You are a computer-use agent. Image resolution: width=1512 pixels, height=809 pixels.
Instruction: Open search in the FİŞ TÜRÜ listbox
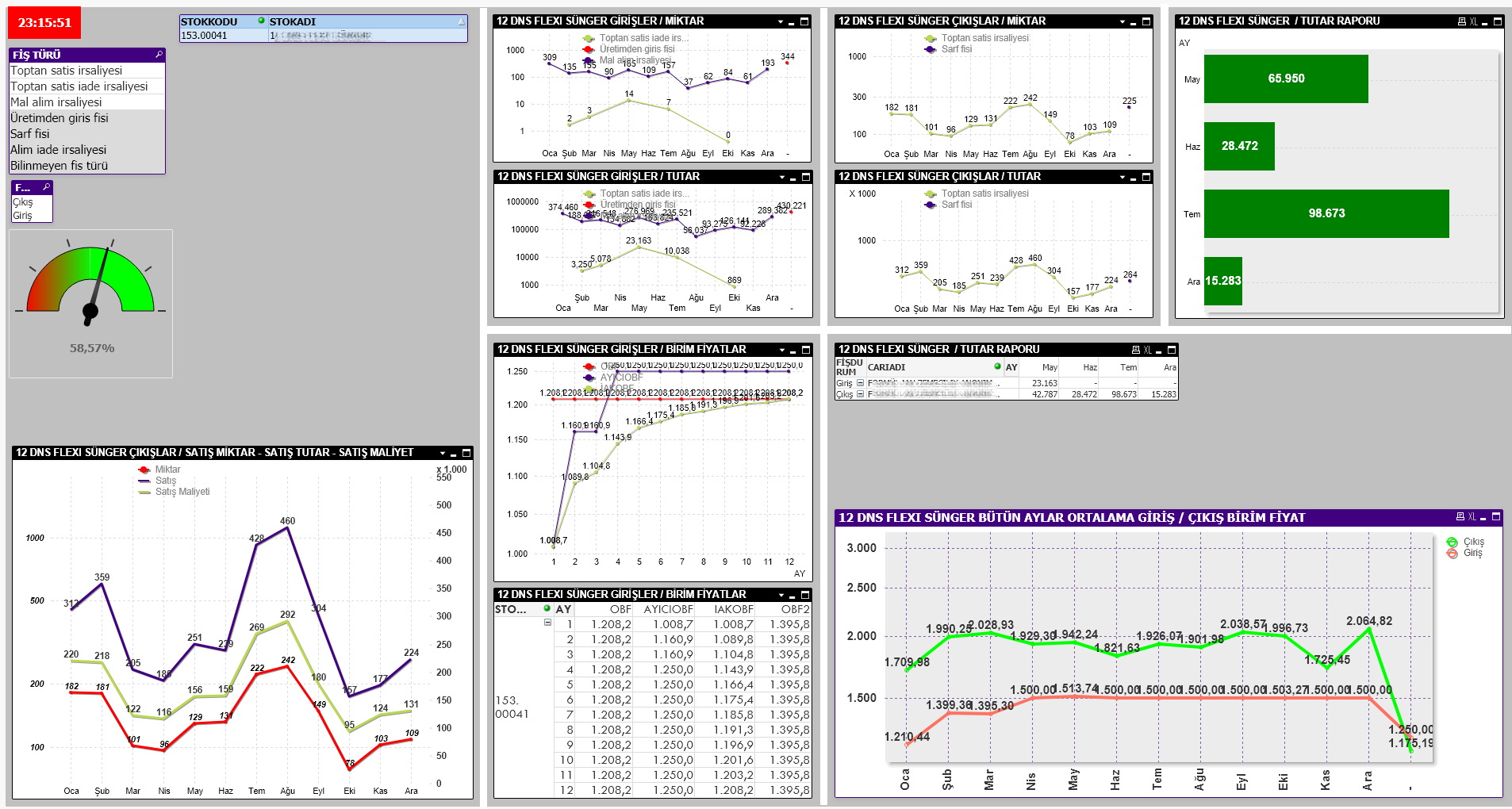pos(159,55)
